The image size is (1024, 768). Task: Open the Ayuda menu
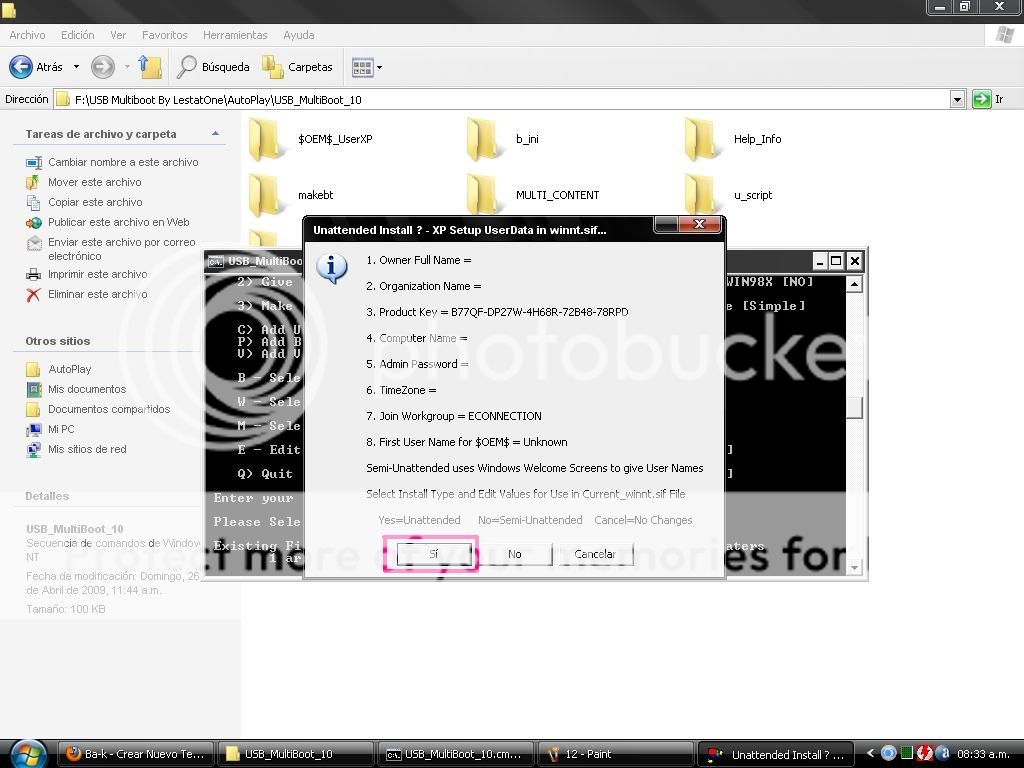[x=298, y=35]
